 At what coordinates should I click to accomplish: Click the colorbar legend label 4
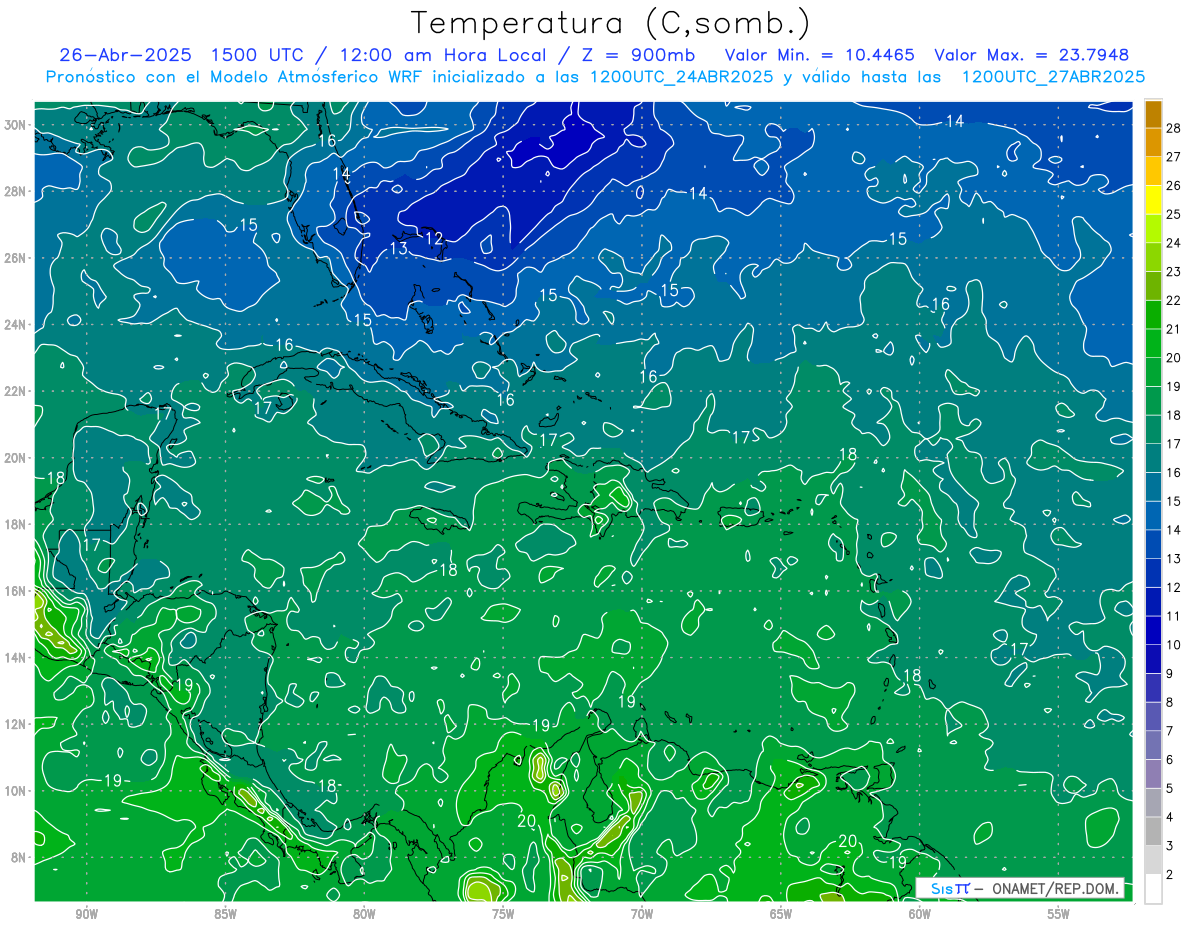point(1170,818)
